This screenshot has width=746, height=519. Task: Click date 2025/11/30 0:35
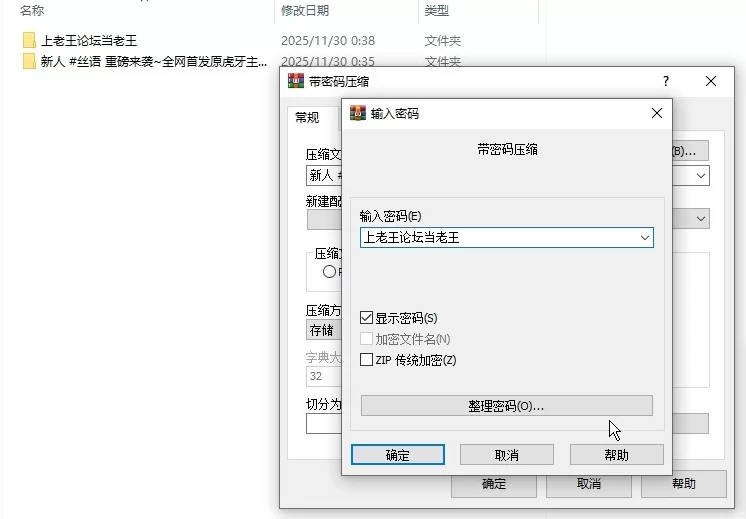coord(328,61)
